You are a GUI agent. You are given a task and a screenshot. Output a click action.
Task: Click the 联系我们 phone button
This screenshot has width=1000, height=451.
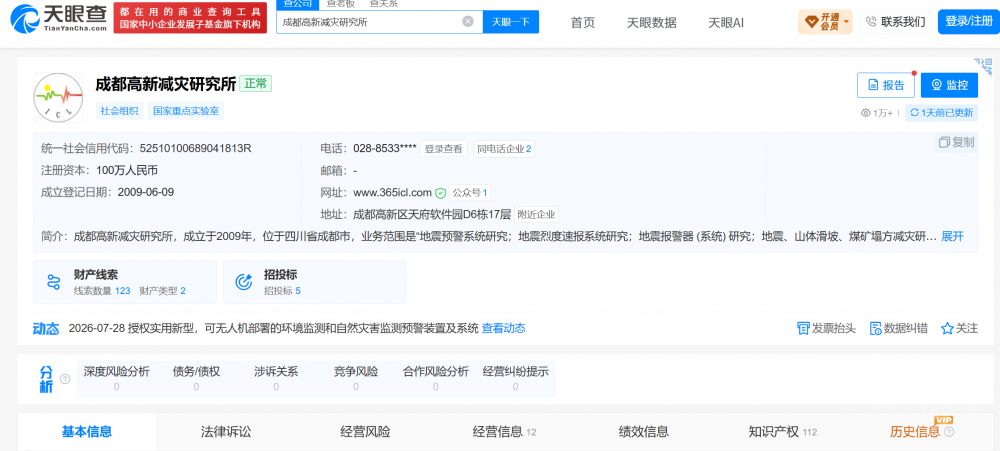tap(895, 22)
